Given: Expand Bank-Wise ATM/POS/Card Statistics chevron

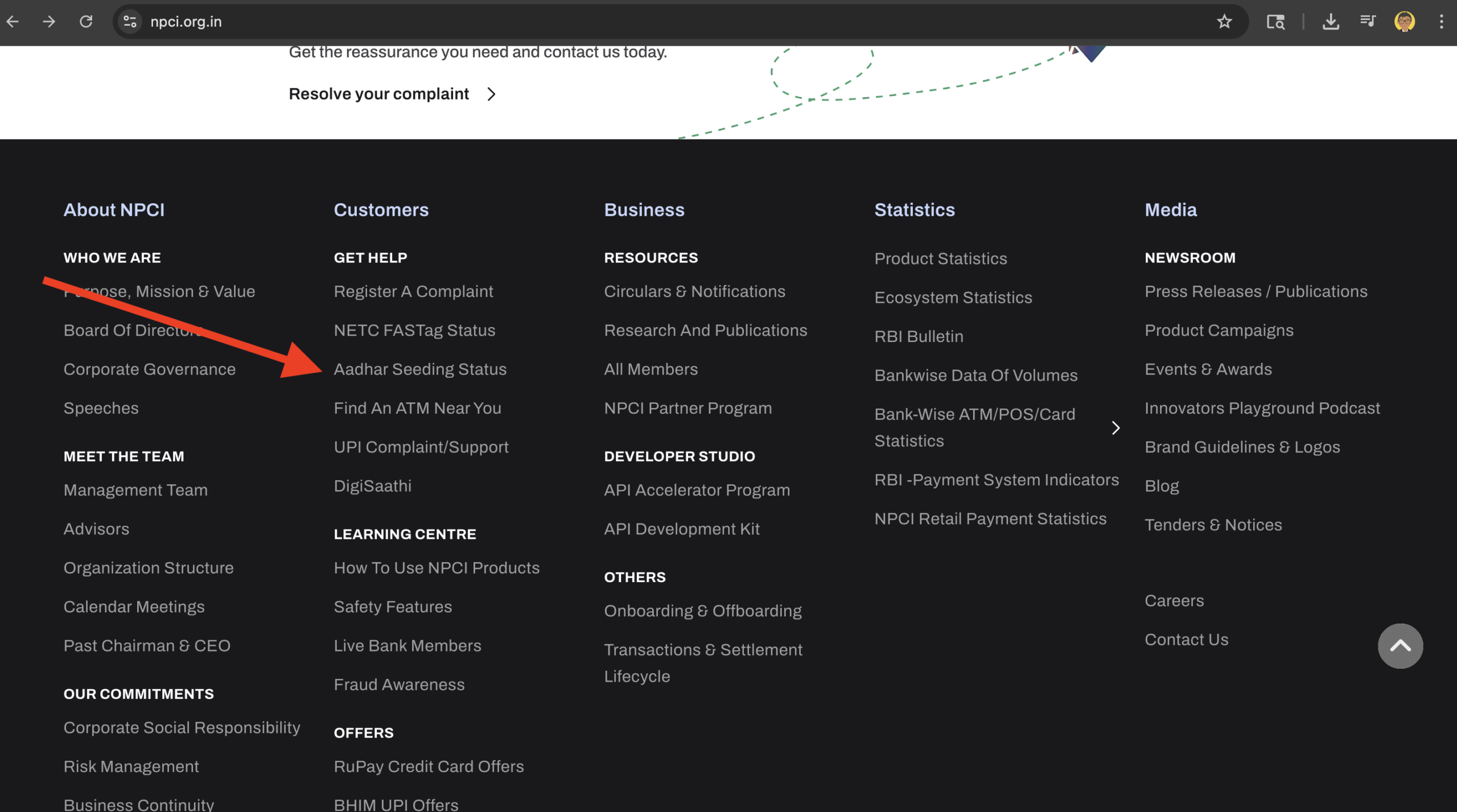Looking at the screenshot, I should 1116,427.
